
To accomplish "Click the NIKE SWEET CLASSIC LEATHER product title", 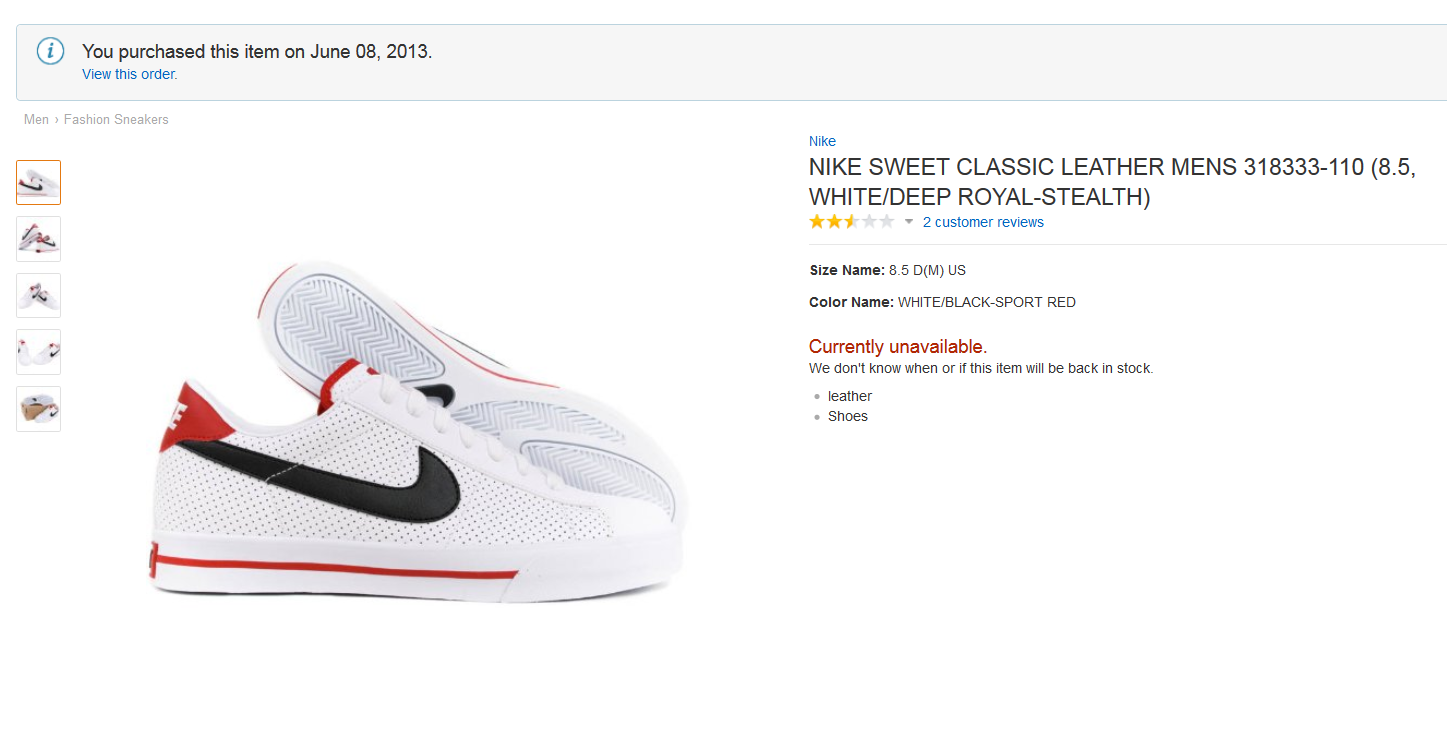I will 1110,182.
